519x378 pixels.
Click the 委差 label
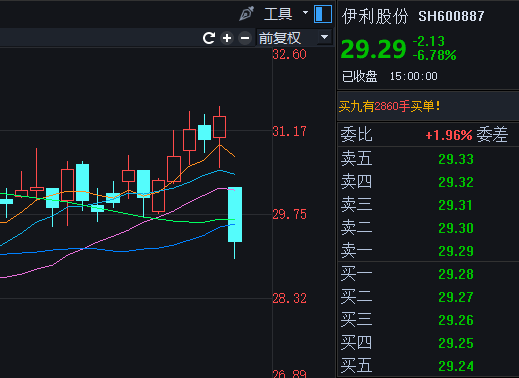pos(492,135)
